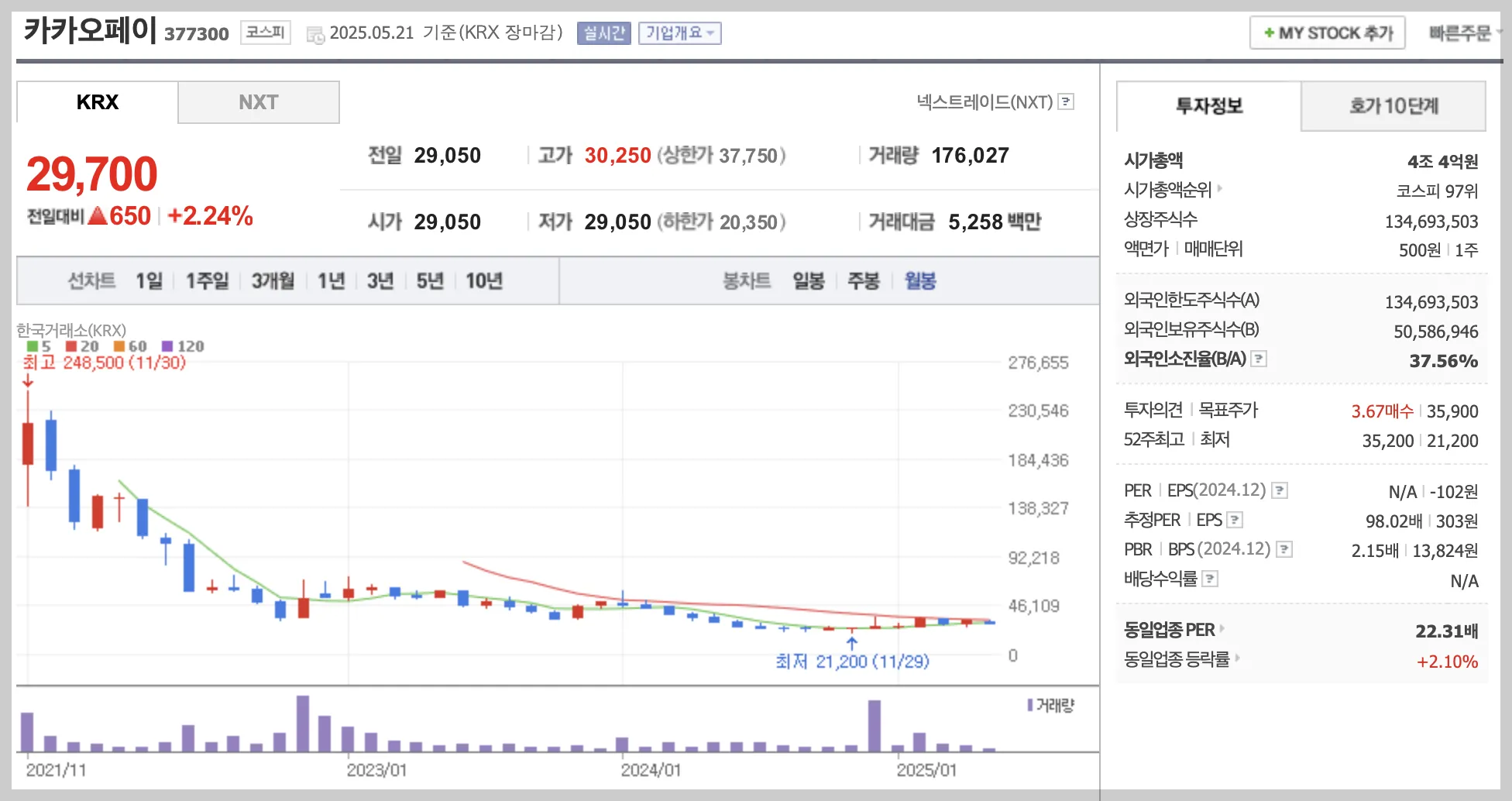Show the 10년 line chart
This screenshot has width=1512, height=801.
tap(484, 280)
